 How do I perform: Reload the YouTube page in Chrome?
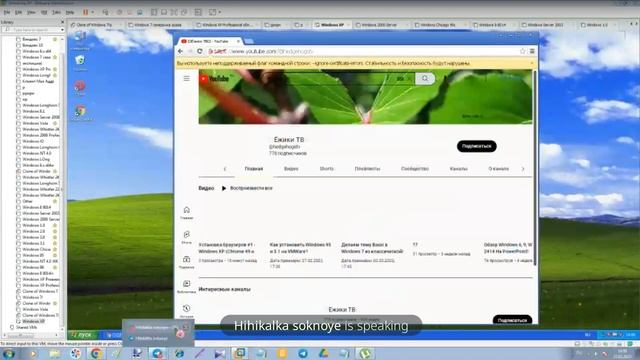point(200,51)
